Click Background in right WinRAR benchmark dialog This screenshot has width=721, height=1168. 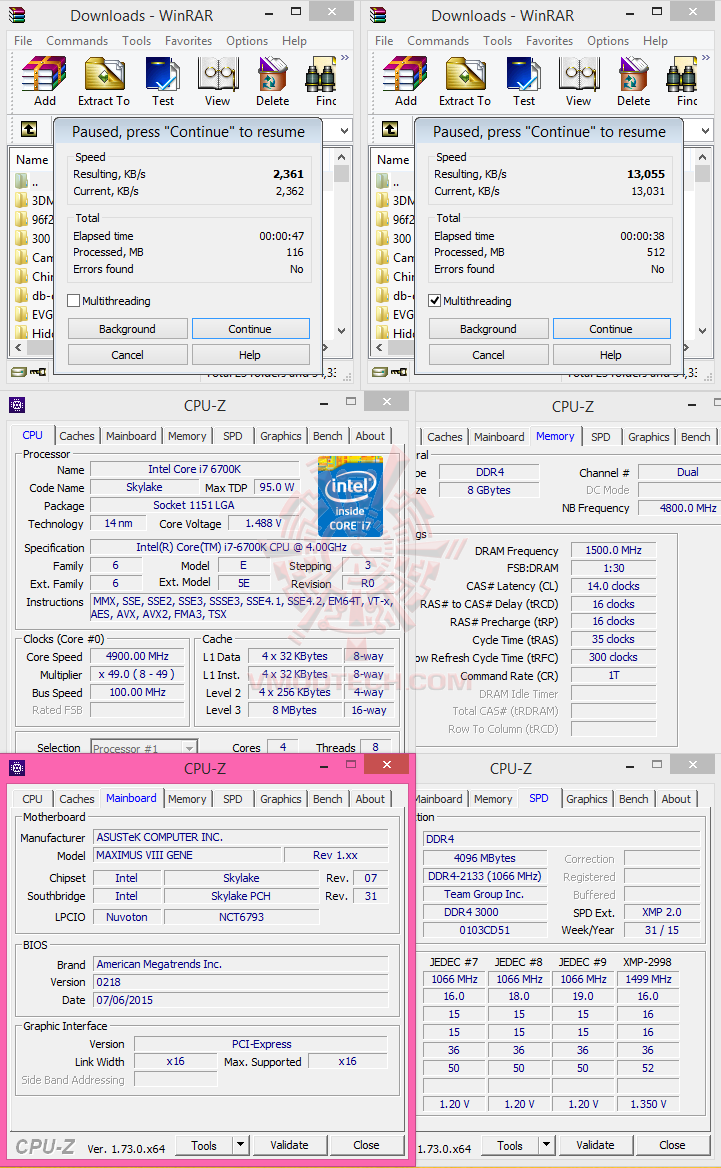tap(488, 328)
